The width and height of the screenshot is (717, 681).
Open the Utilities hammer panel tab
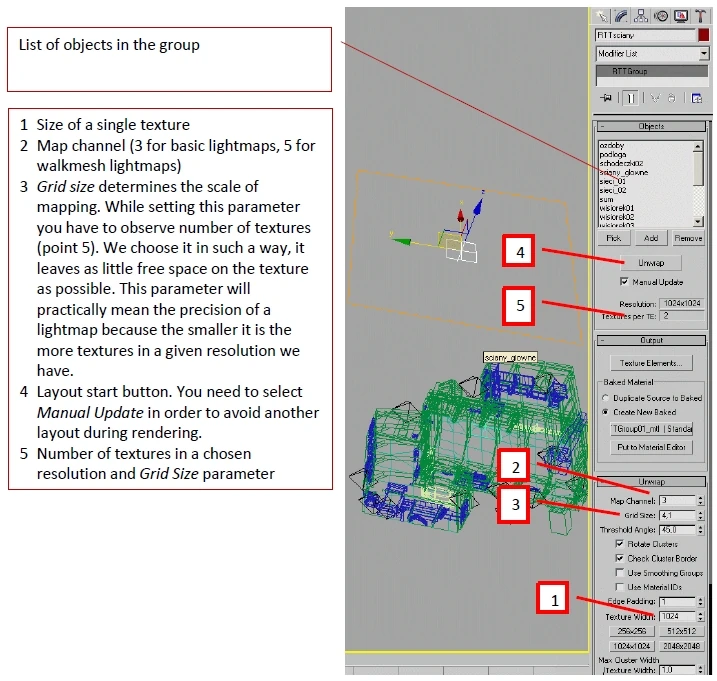pyautogui.click(x=700, y=16)
